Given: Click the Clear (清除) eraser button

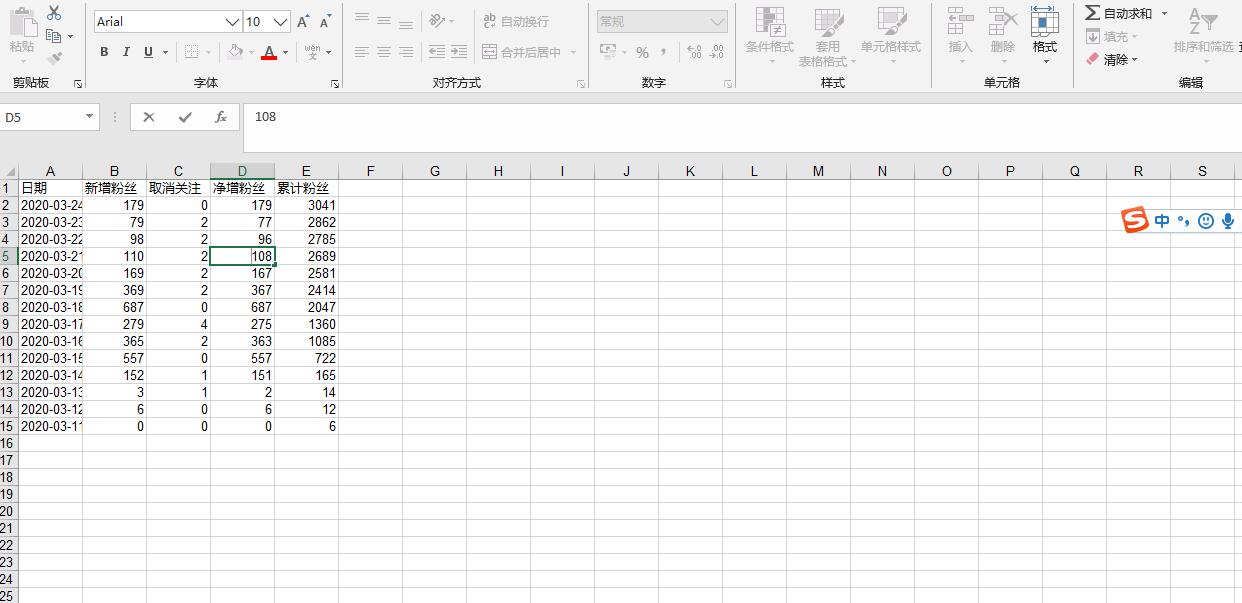Looking at the screenshot, I should pos(1111,59).
